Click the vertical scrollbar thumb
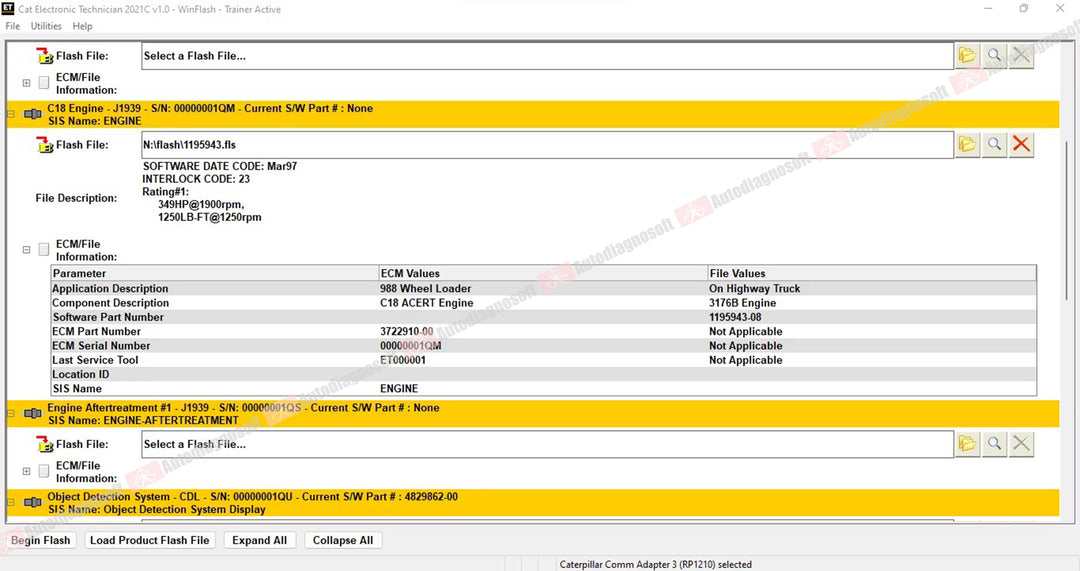 coord(1067,220)
